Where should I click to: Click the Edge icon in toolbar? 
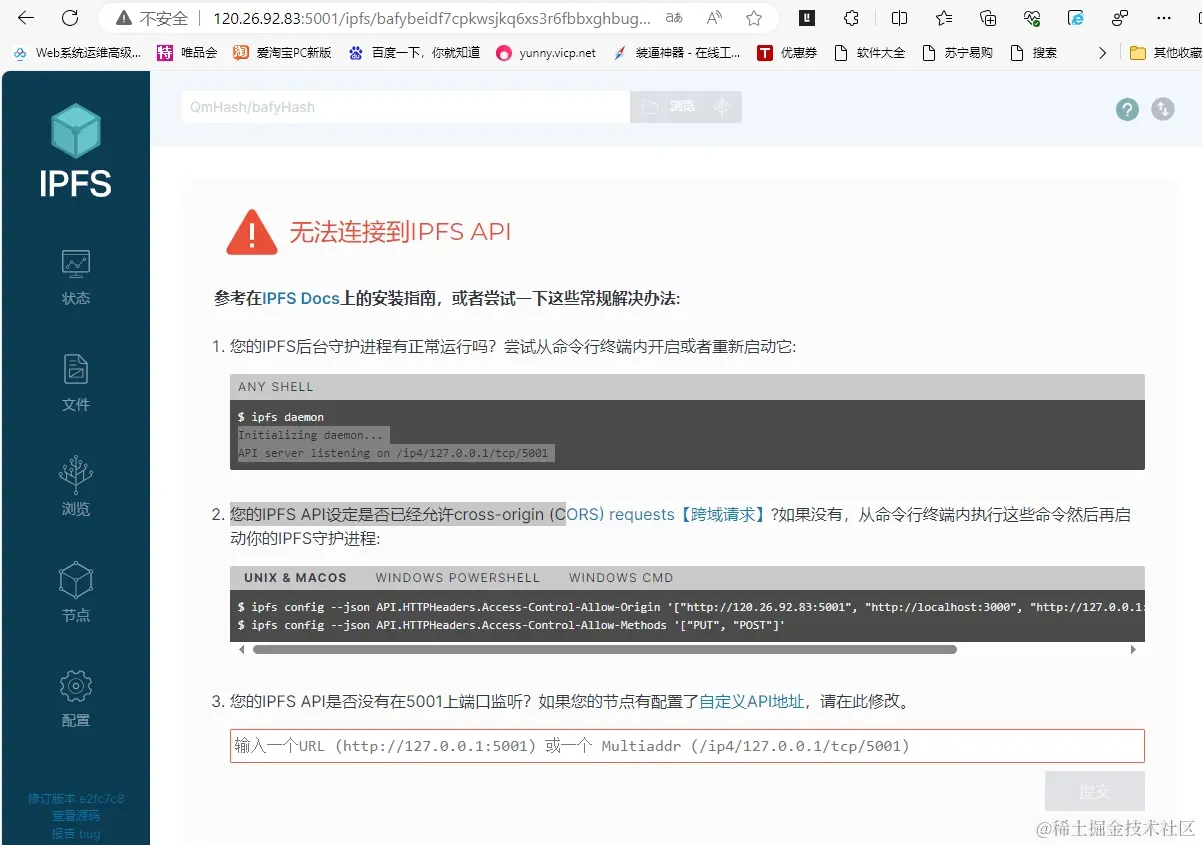point(1076,18)
